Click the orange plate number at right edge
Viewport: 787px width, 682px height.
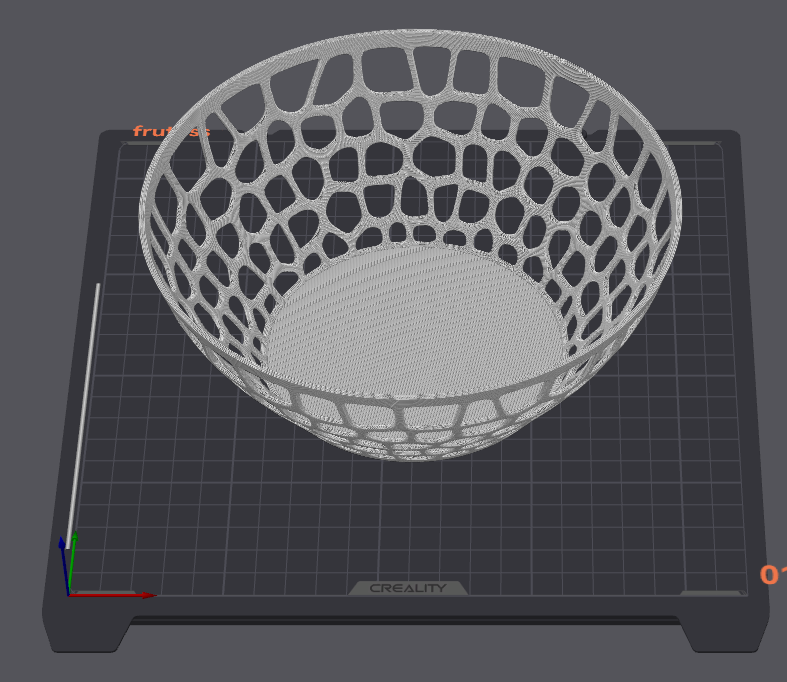pos(773,575)
